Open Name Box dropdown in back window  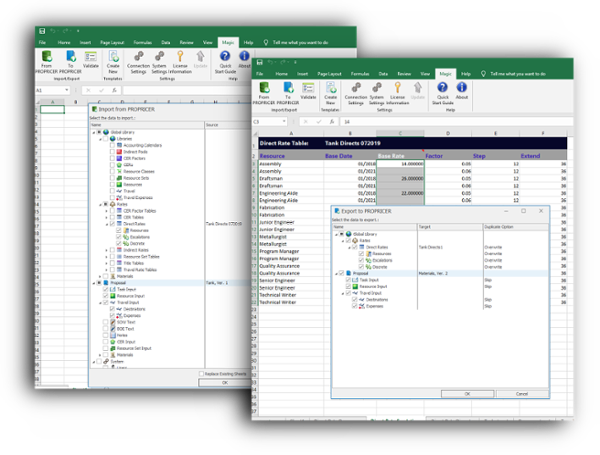coord(67,90)
